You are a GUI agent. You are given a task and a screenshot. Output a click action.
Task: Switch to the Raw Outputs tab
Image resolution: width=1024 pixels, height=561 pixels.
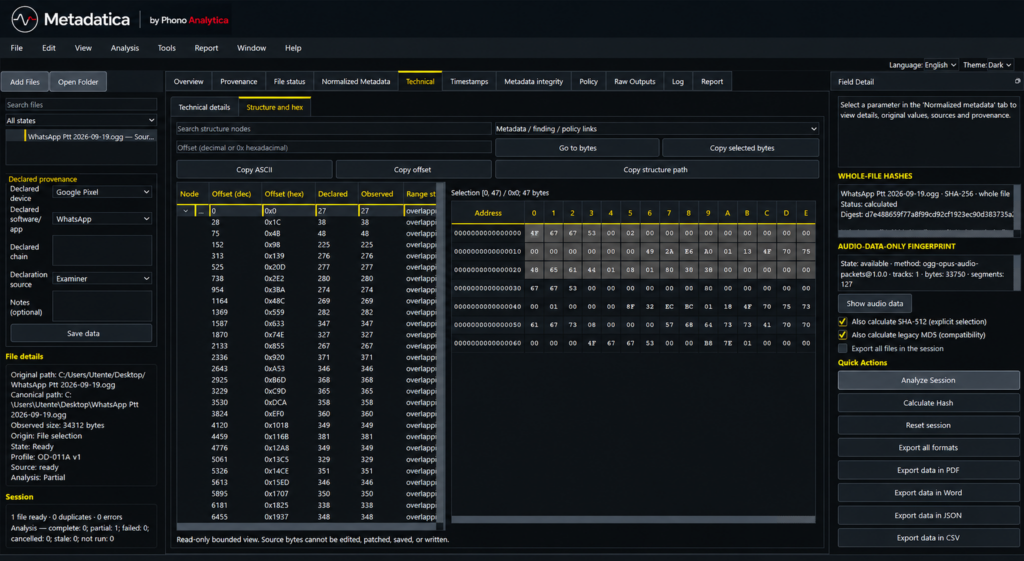[x=635, y=82]
